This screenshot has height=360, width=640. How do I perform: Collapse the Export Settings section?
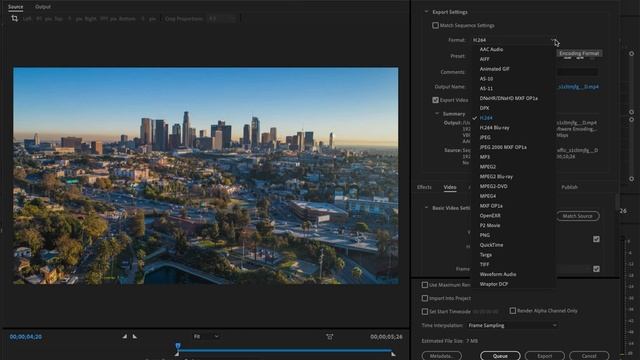coord(427,12)
